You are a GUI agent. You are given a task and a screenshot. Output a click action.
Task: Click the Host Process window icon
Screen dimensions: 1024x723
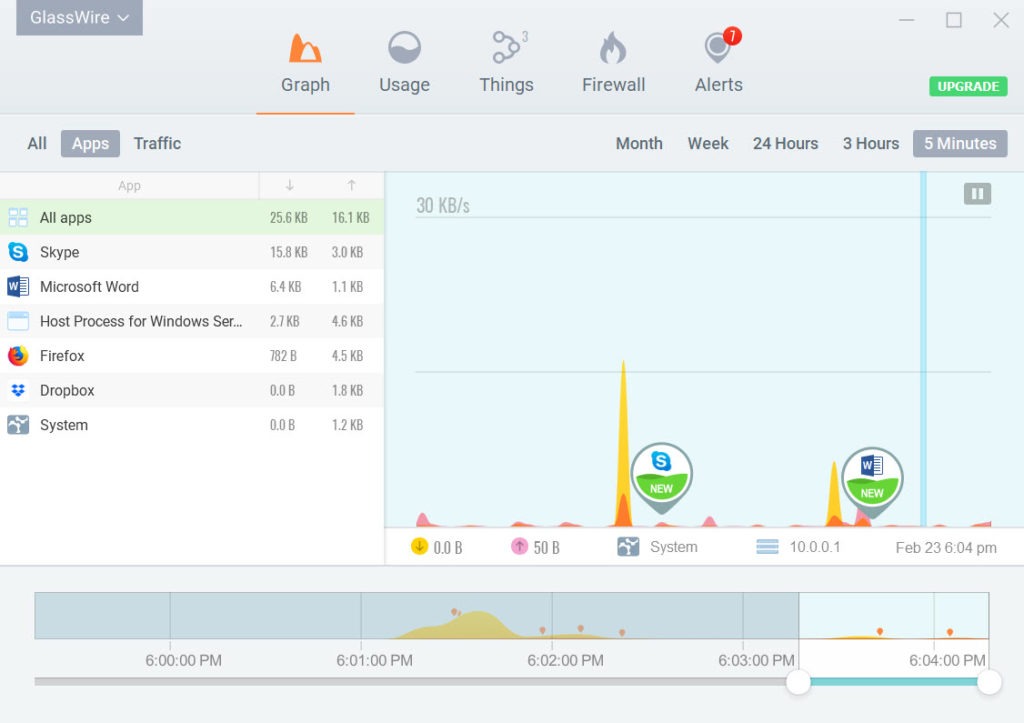coord(18,321)
